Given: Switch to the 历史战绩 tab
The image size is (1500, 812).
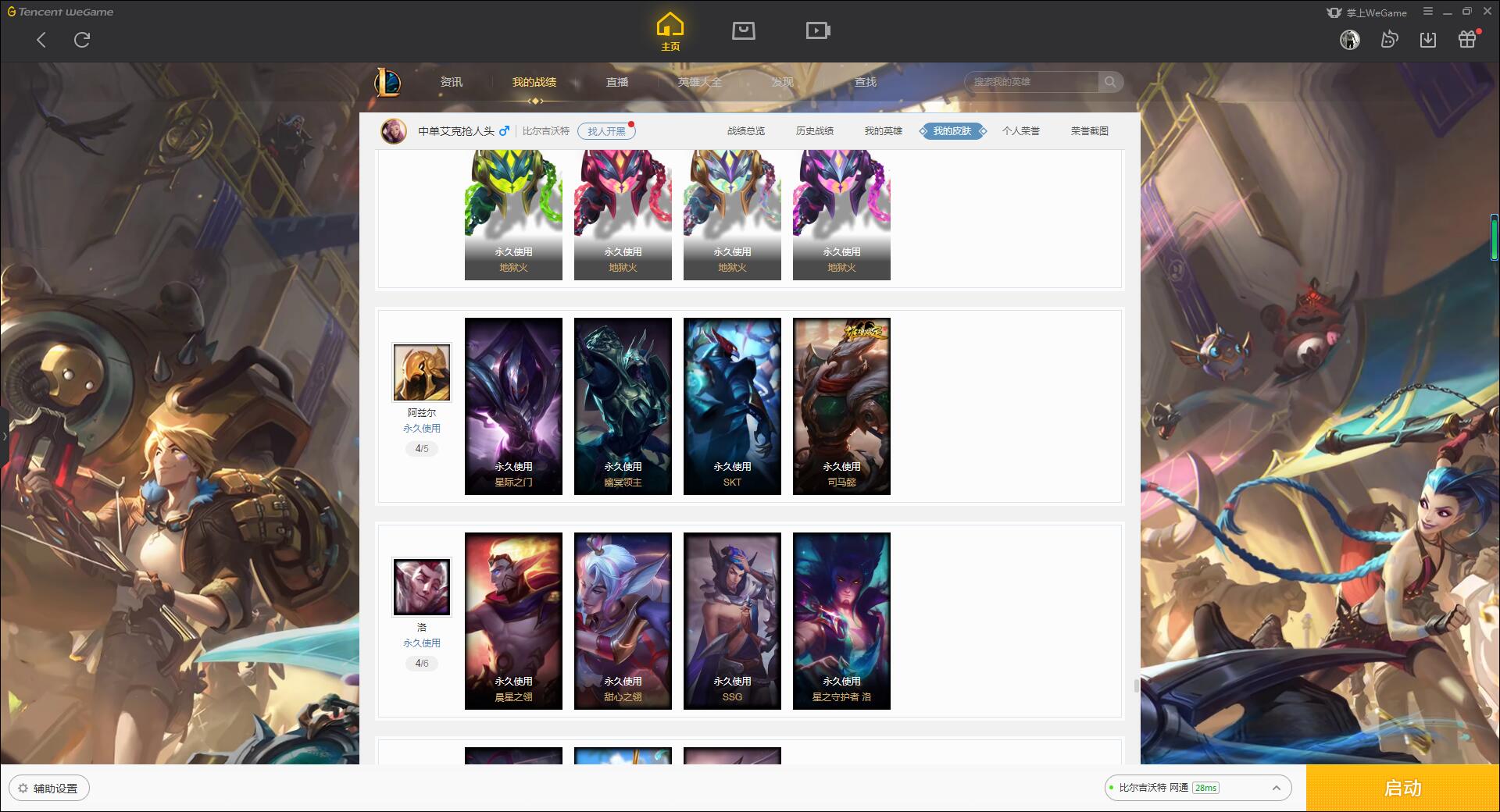Looking at the screenshot, I should [x=815, y=131].
